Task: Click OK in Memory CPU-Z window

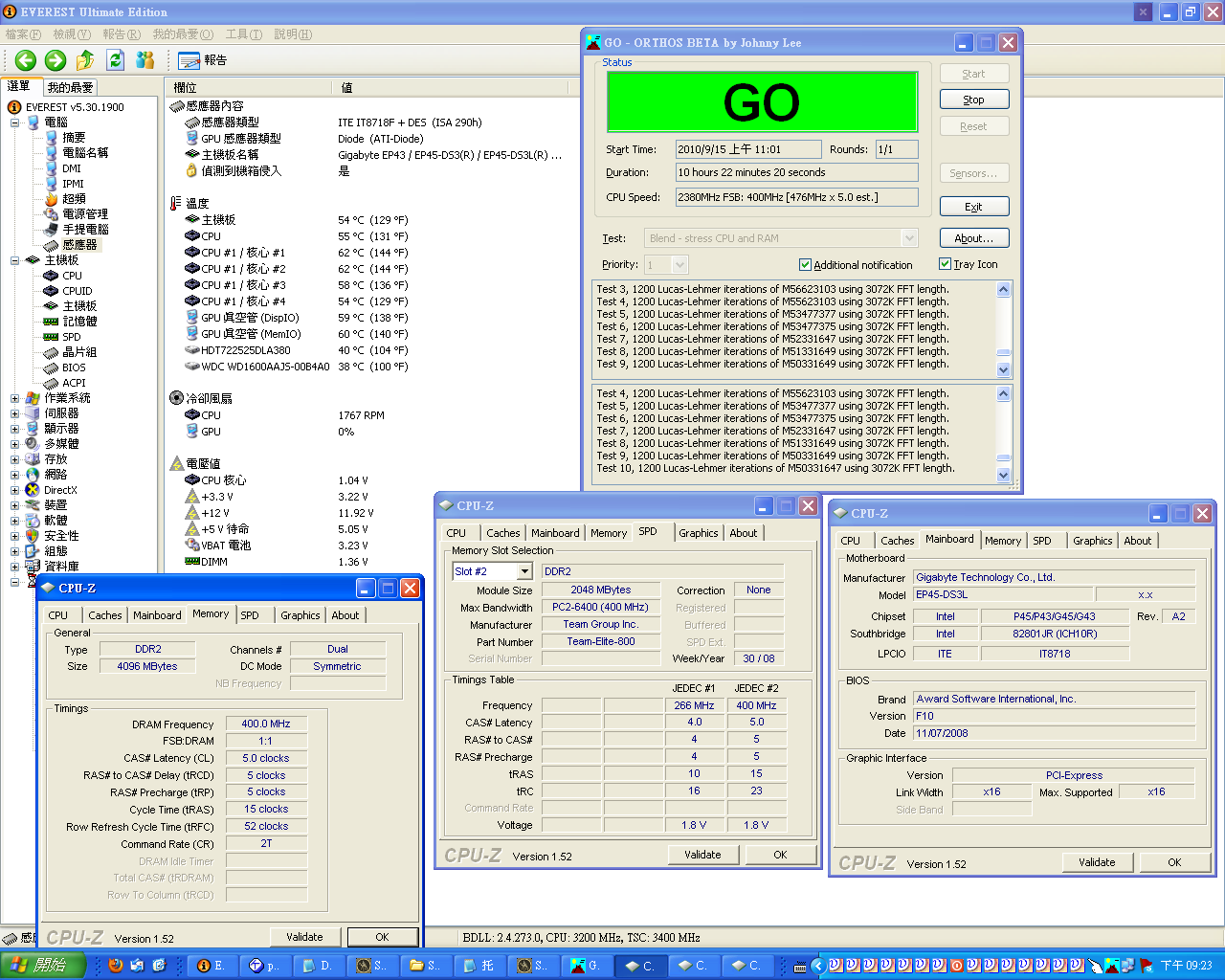Action: (x=382, y=937)
